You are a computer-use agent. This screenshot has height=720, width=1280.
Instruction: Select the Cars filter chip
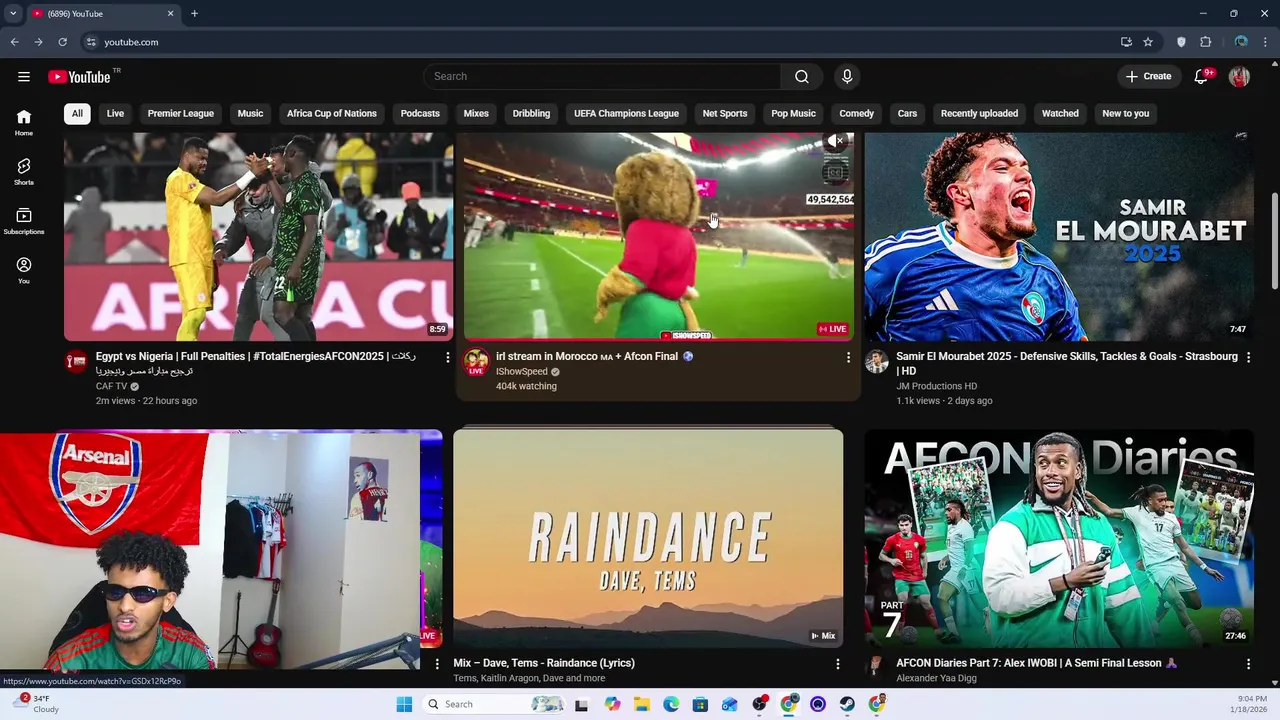[907, 113]
